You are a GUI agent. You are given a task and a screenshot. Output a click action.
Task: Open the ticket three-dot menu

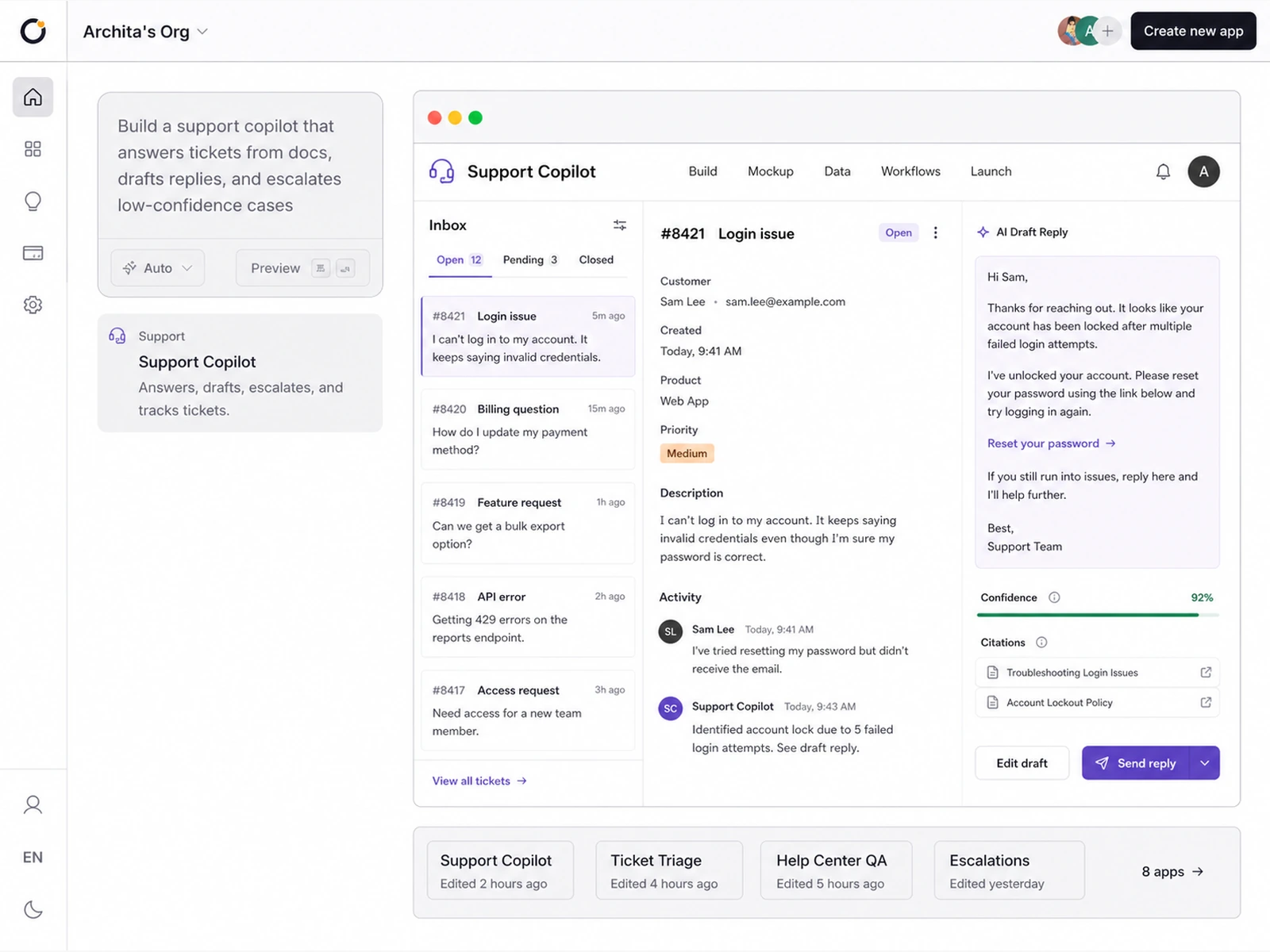[936, 232]
